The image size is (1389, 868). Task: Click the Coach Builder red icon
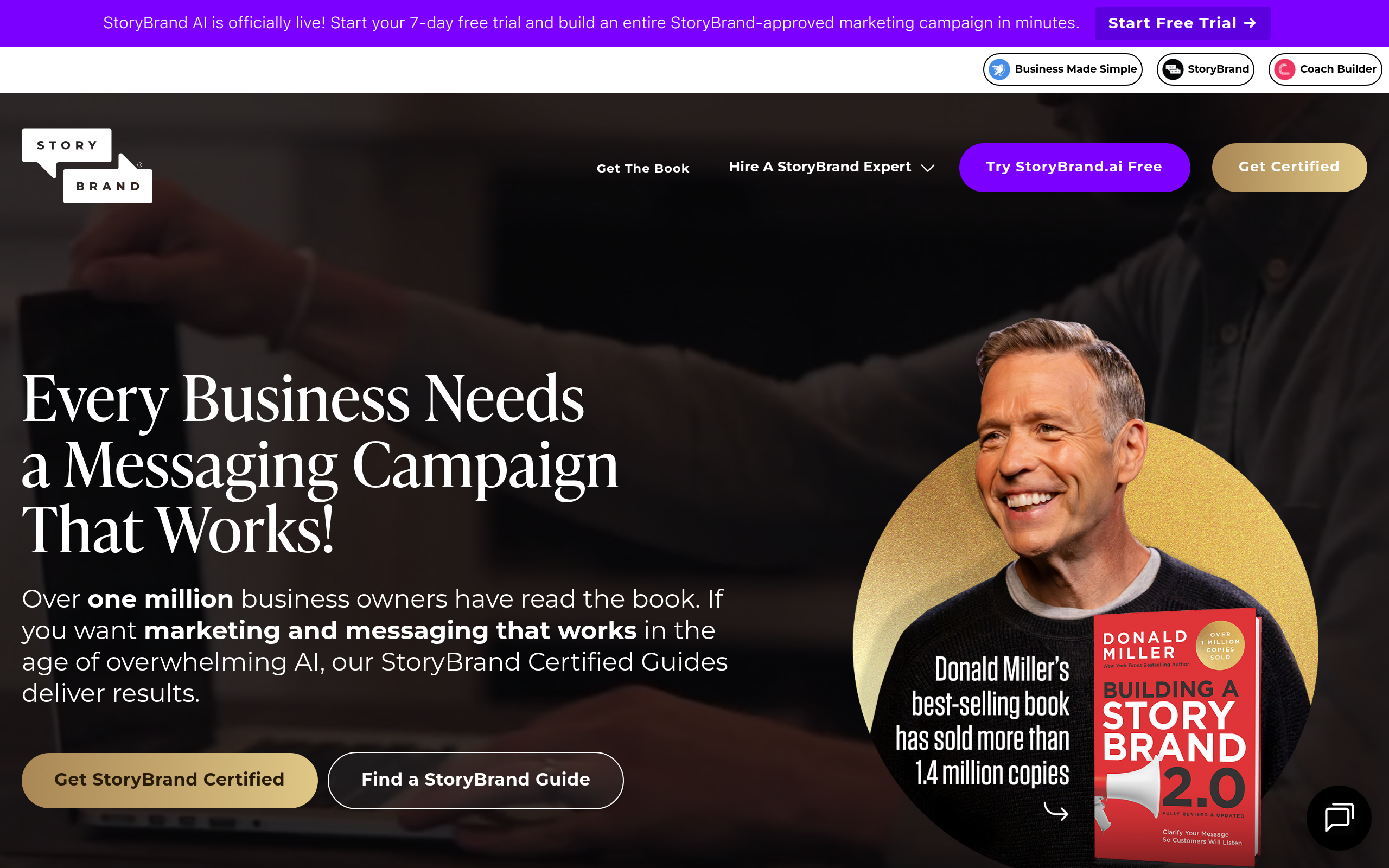[1284, 69]
